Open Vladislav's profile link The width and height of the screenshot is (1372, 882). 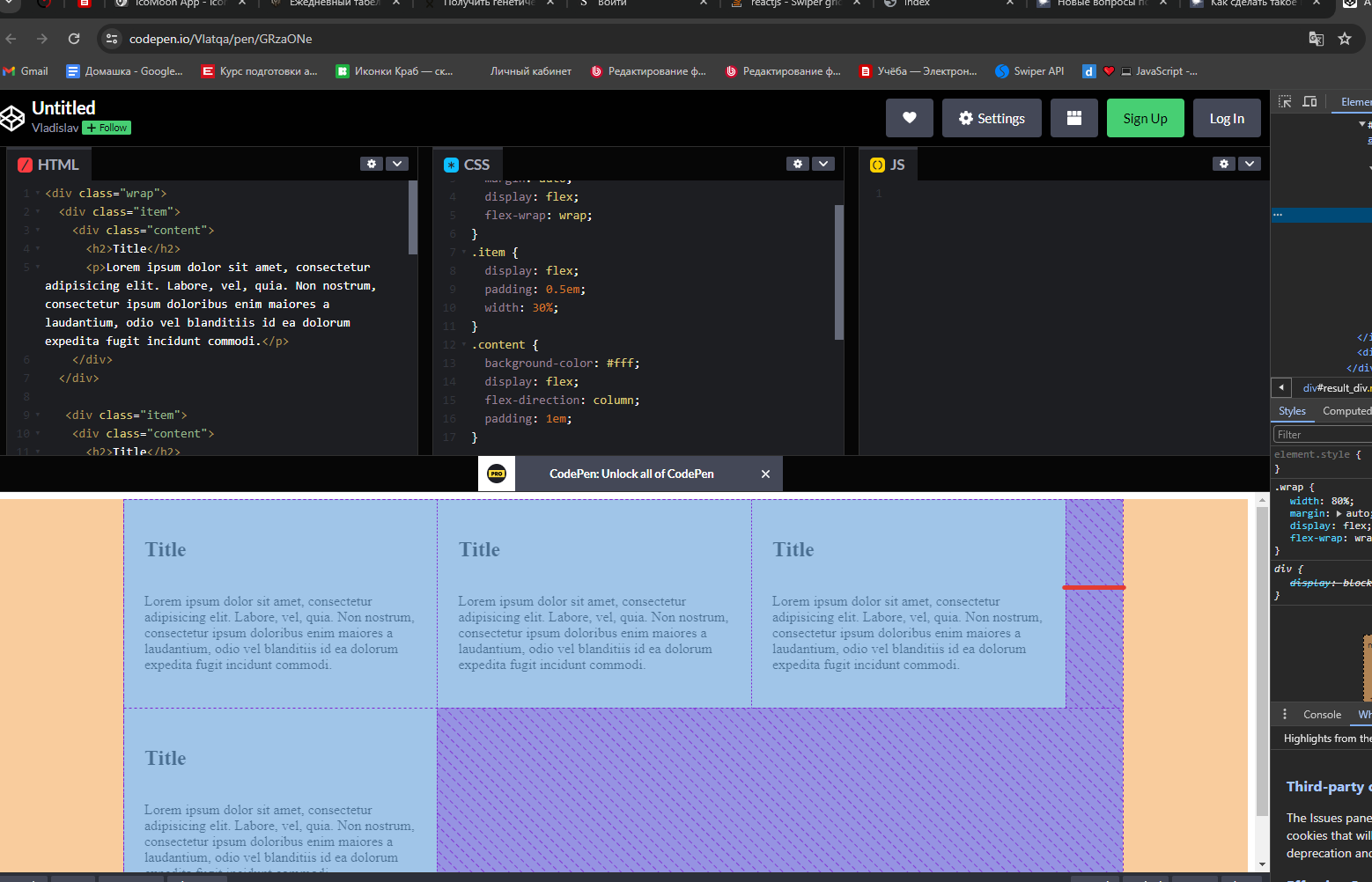[x=55, y=128]
